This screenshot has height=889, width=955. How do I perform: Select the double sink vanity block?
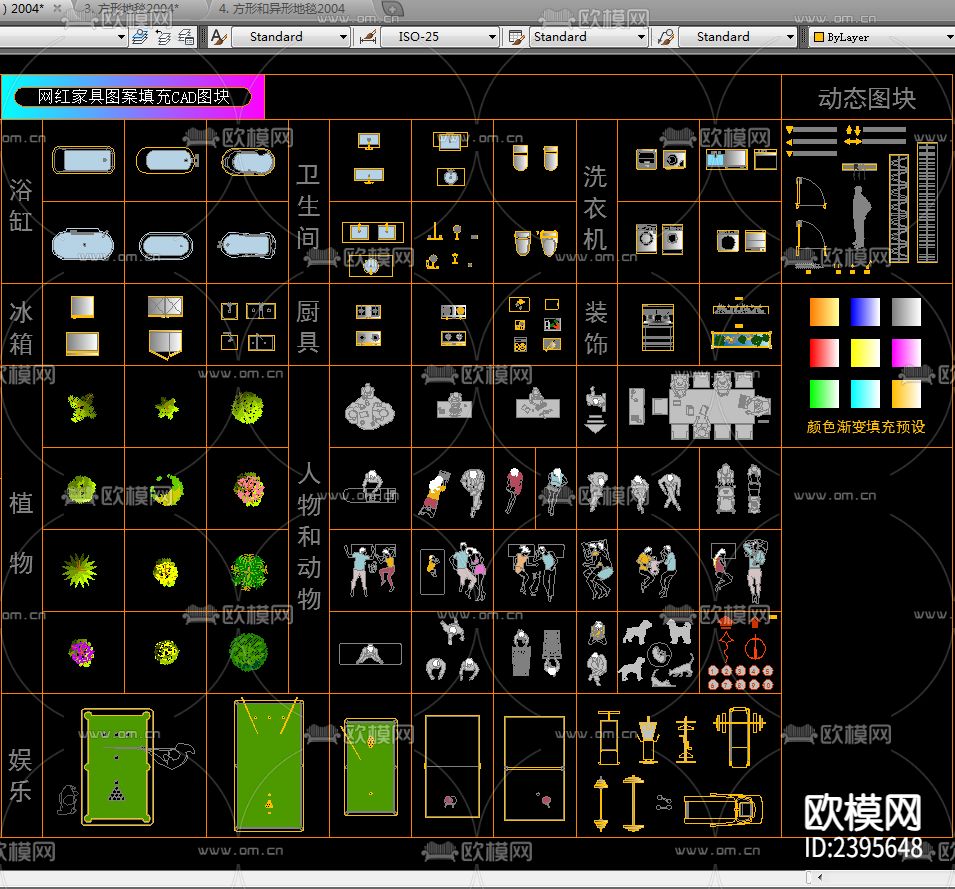point(372,232)
